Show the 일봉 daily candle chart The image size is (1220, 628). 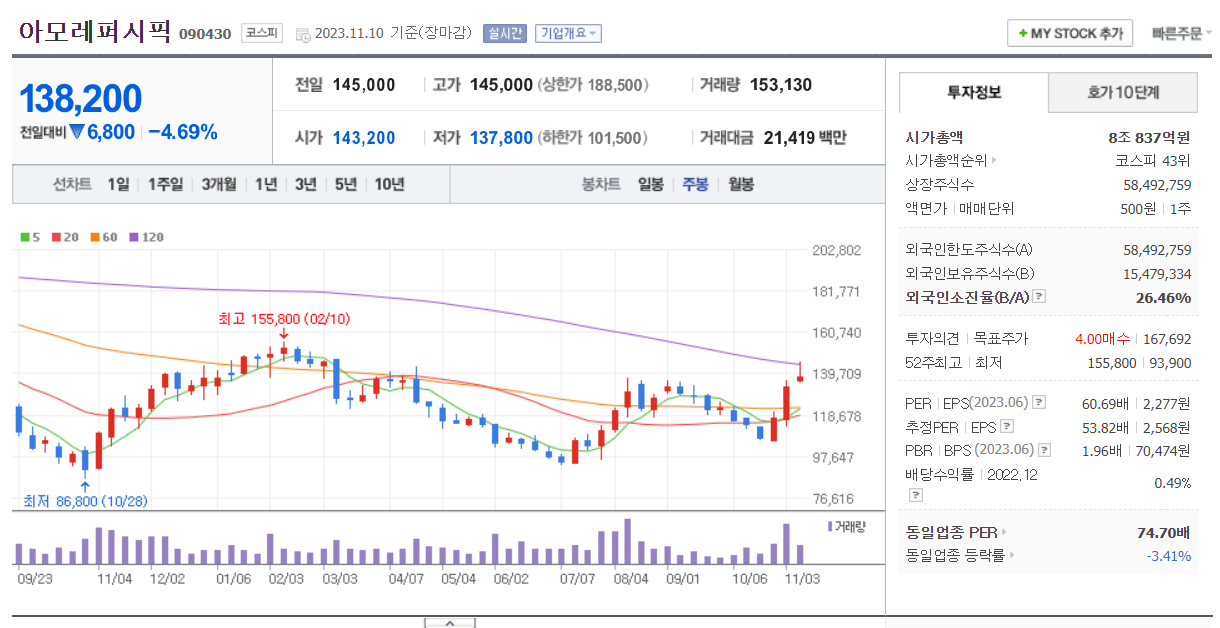pyautogui.click(x=650, y=184)
